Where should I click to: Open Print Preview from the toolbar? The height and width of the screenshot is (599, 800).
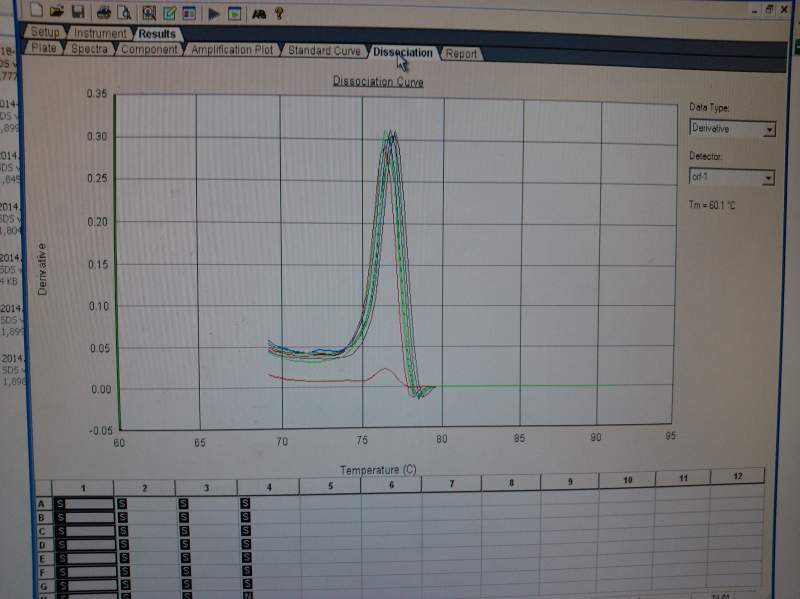(124, 12)
